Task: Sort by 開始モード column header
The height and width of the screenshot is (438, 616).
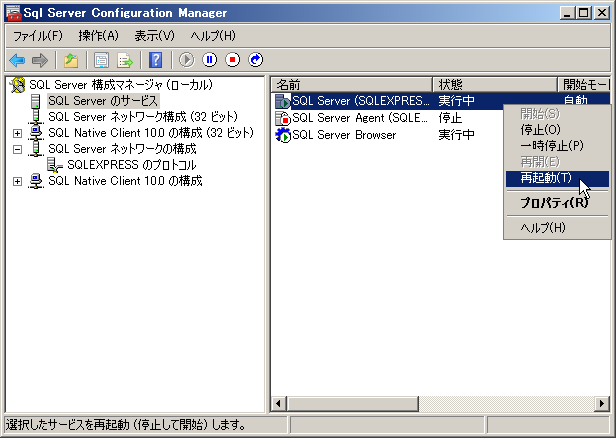Action: [x=584, y=84]
